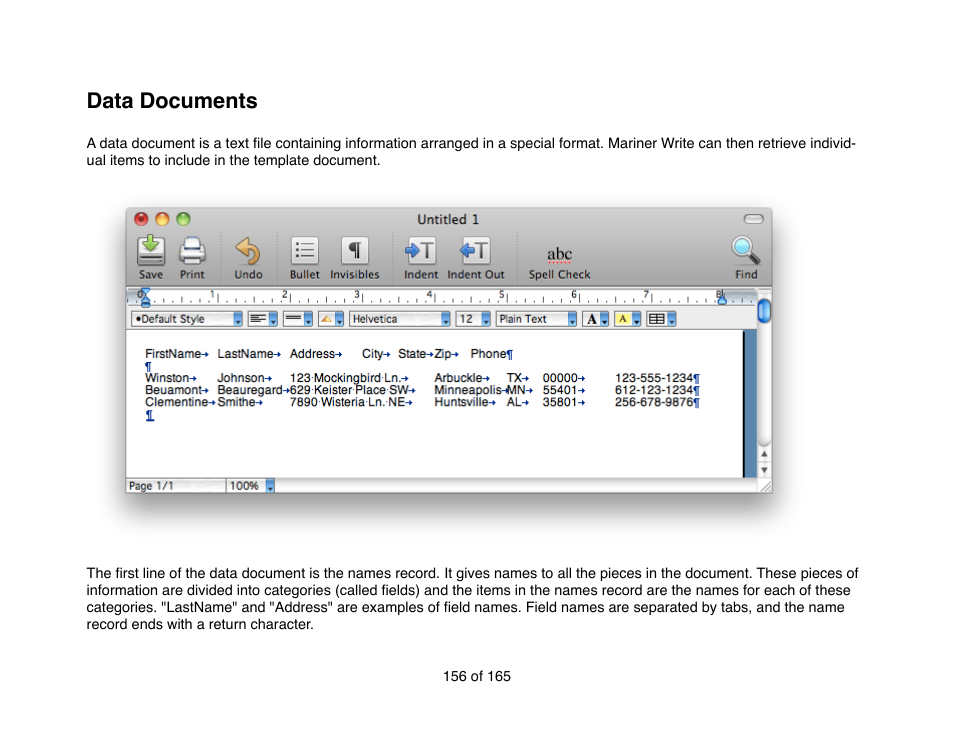Viewport: 954px width, 738px height.
Task: Click the phone number 123-555-1234
Action: coord(654,378)
